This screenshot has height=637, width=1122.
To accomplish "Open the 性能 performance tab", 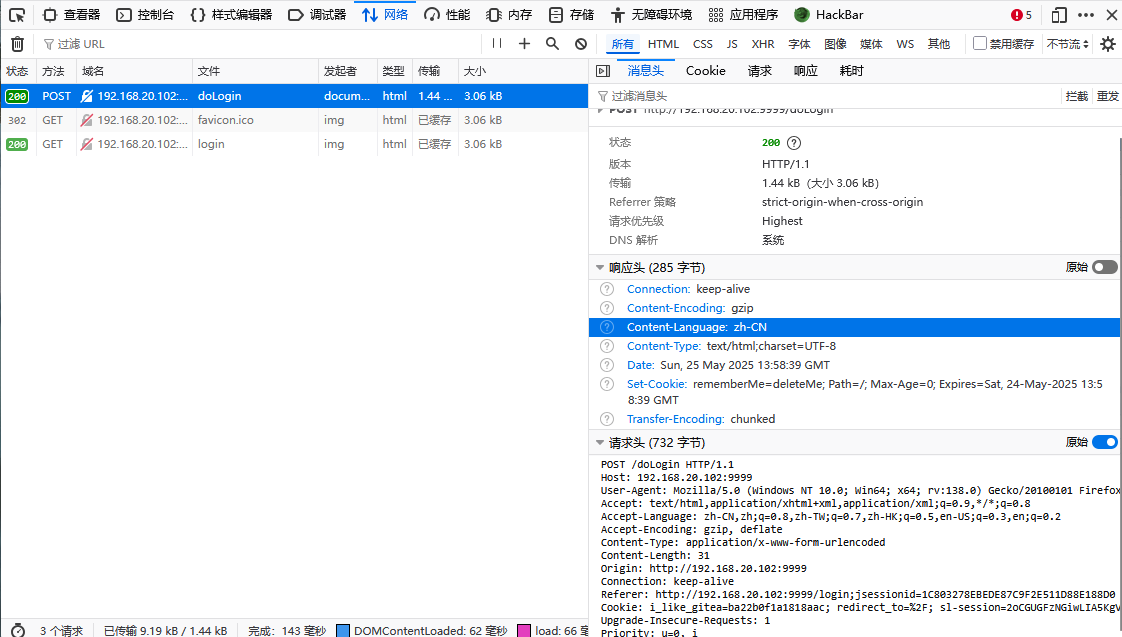I will click(x=447, y=15).
